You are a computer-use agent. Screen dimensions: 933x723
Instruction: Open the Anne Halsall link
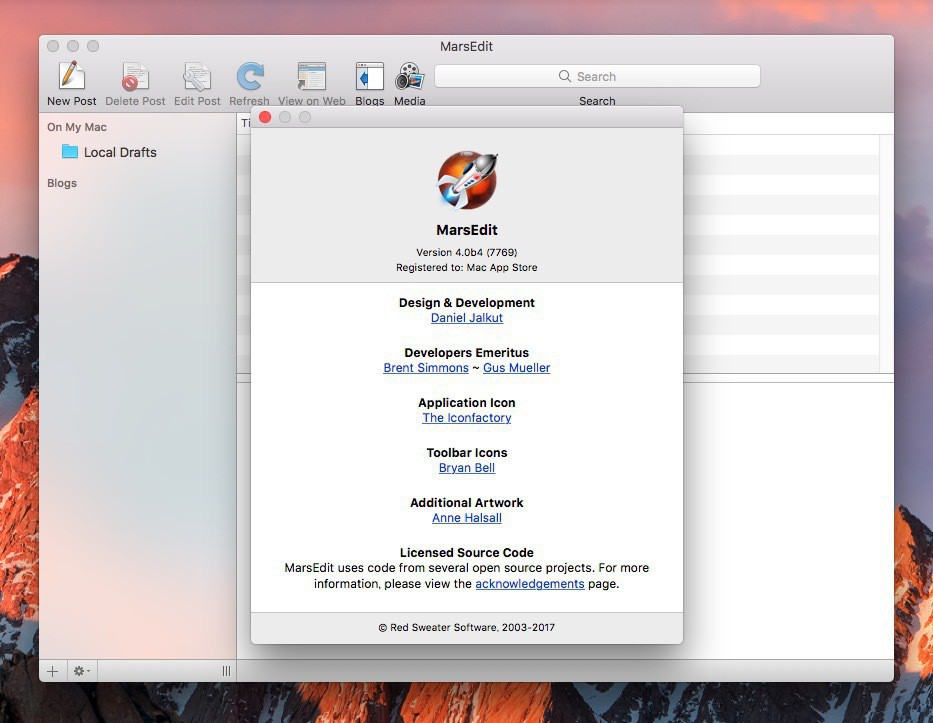coord(467,518)
